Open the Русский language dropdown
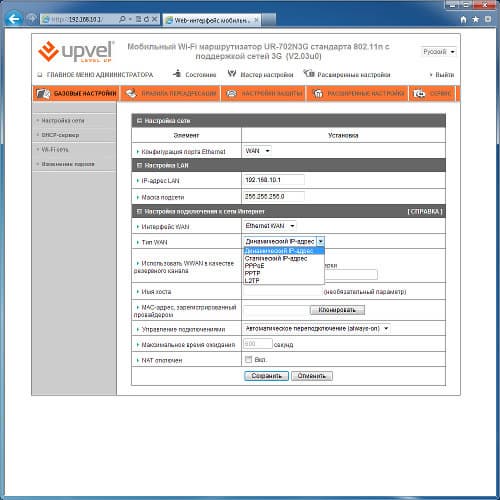 pyautogui.click(x=438, y=52)
